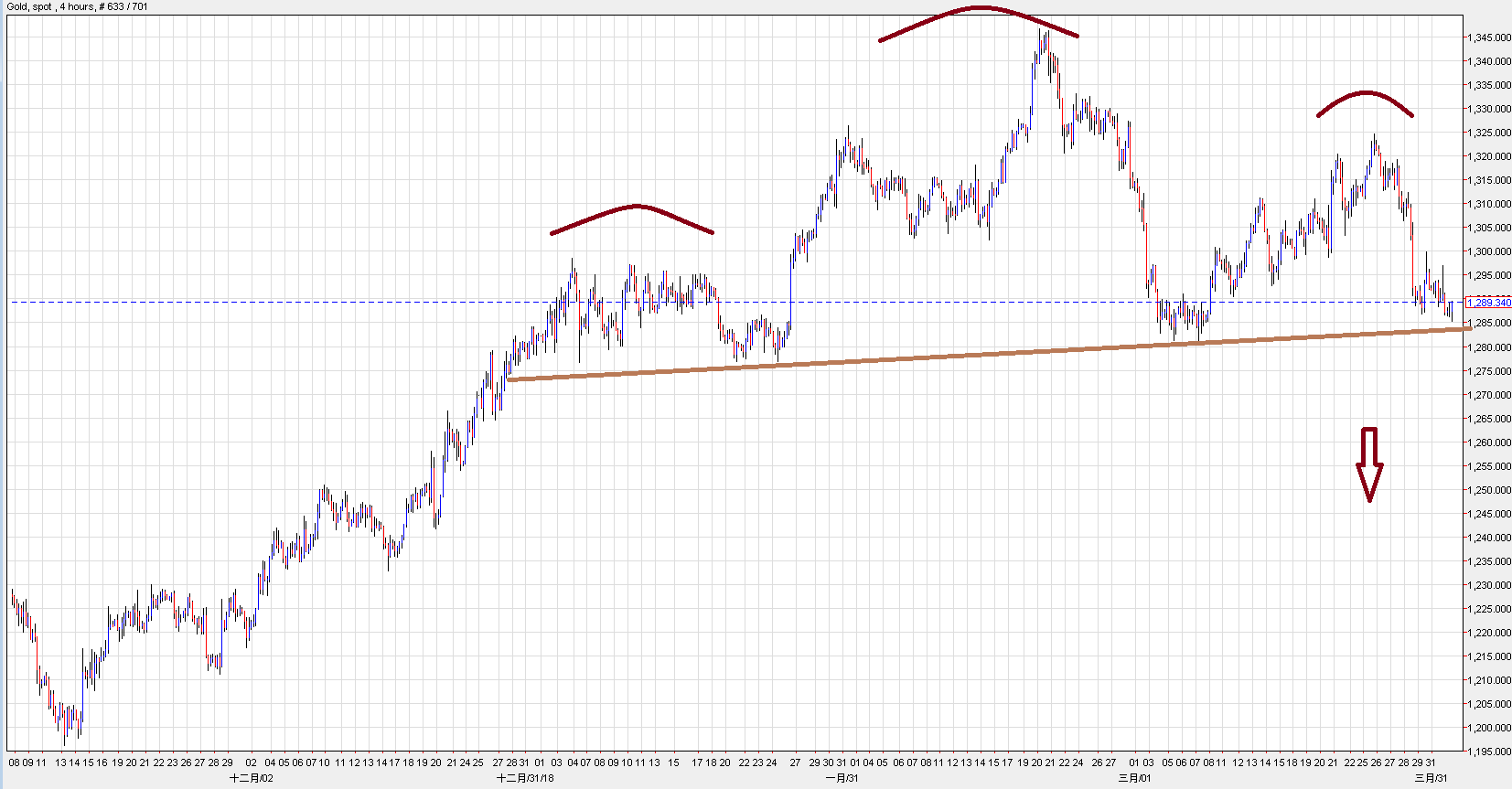Click the blue dashed current price line

[366, 302]
